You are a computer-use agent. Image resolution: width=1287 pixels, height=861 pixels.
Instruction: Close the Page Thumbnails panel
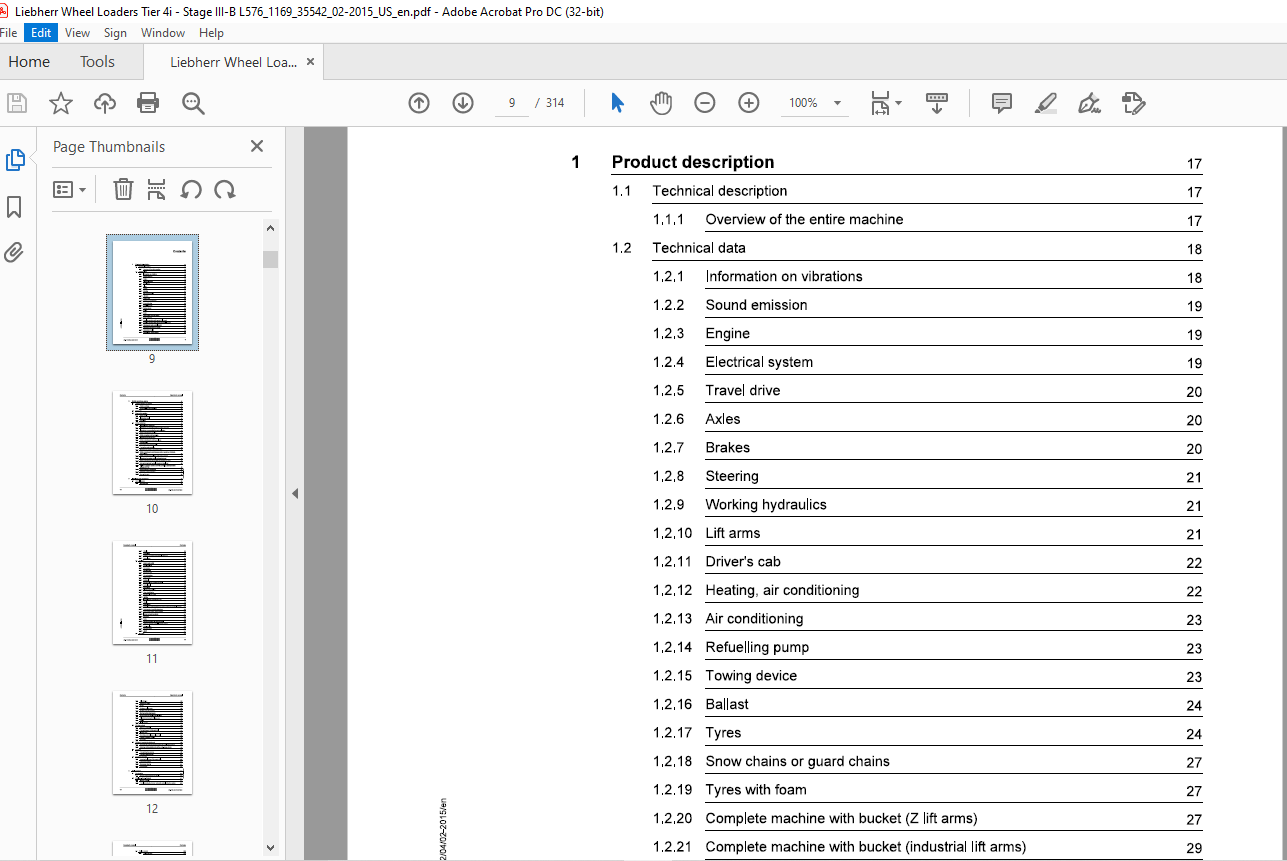point(257,146)
